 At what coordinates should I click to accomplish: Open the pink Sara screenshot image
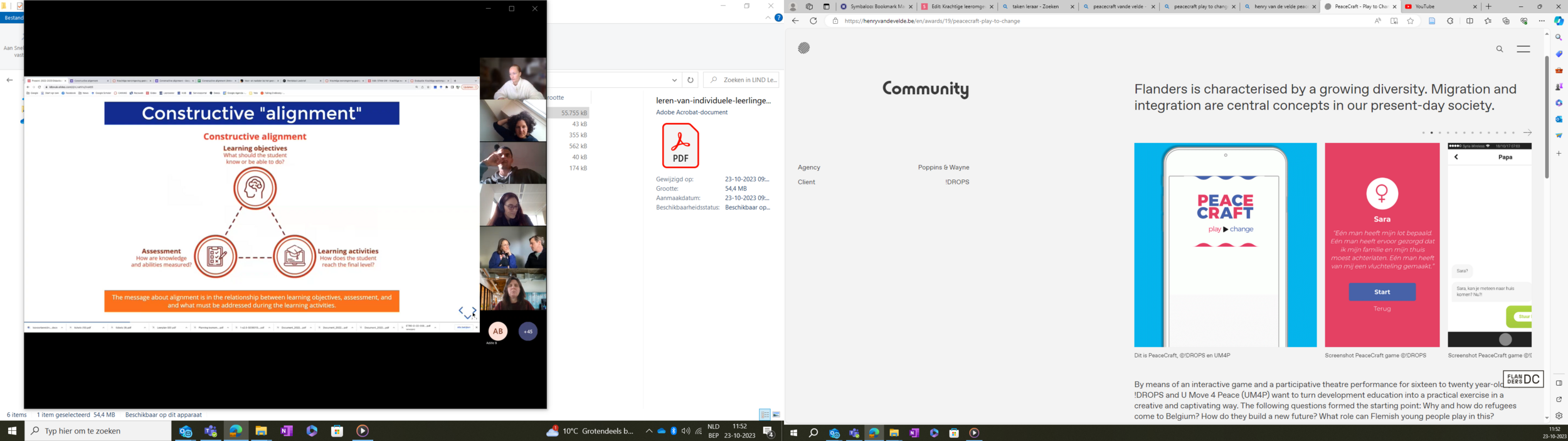pyautogui.click(x=1382, y=245)
